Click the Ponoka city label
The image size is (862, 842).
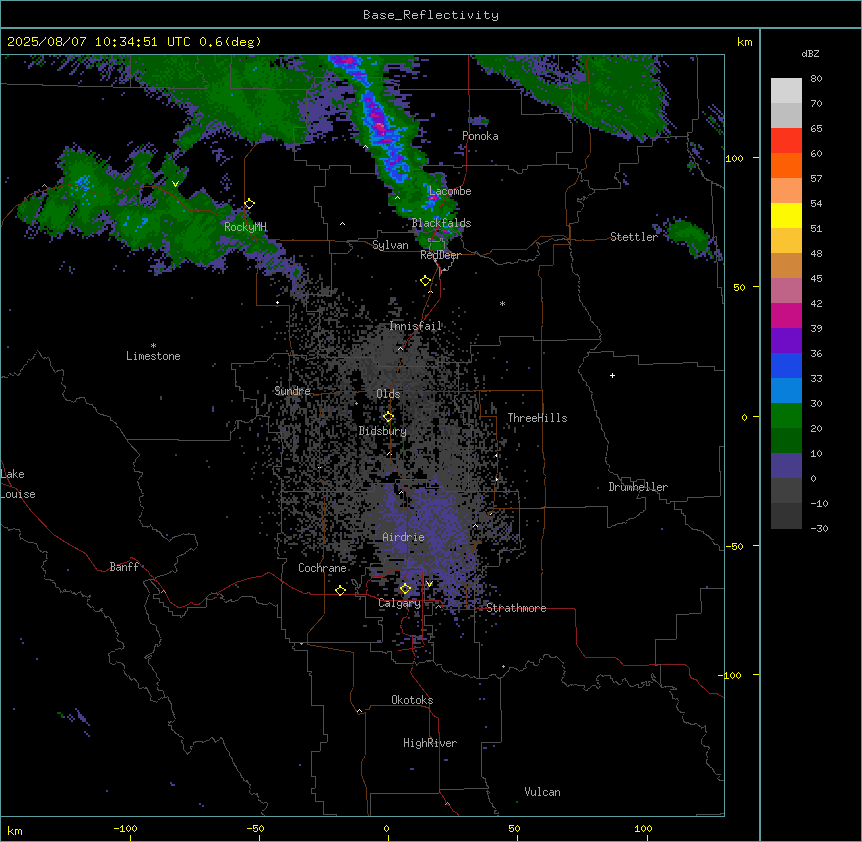(x=480, y=136)
